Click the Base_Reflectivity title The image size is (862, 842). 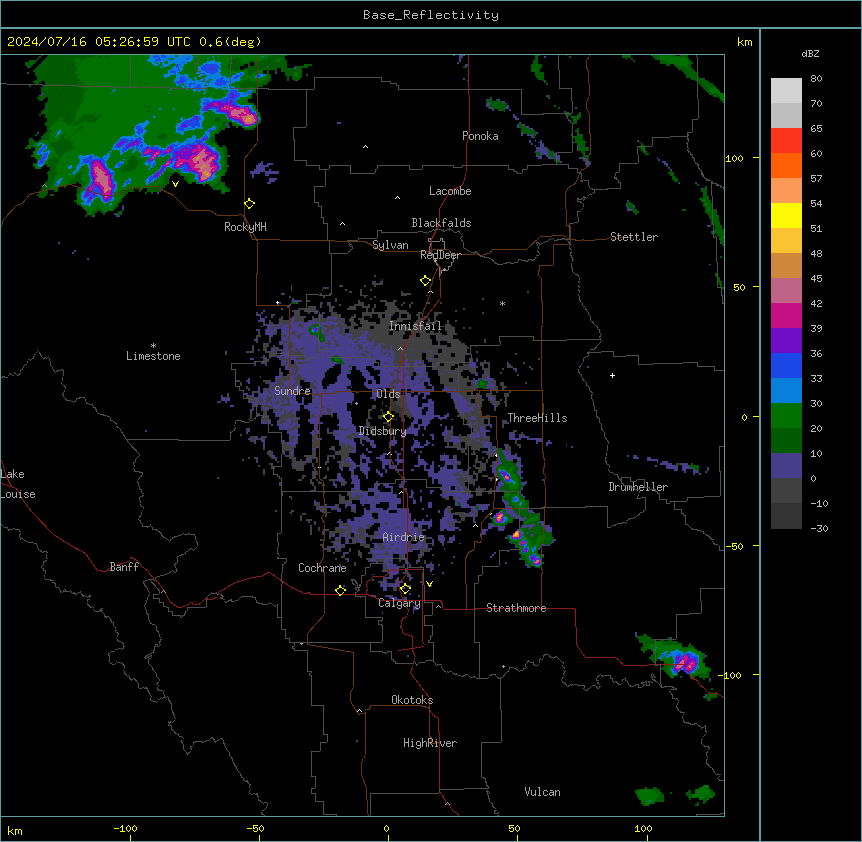[431, 15]
